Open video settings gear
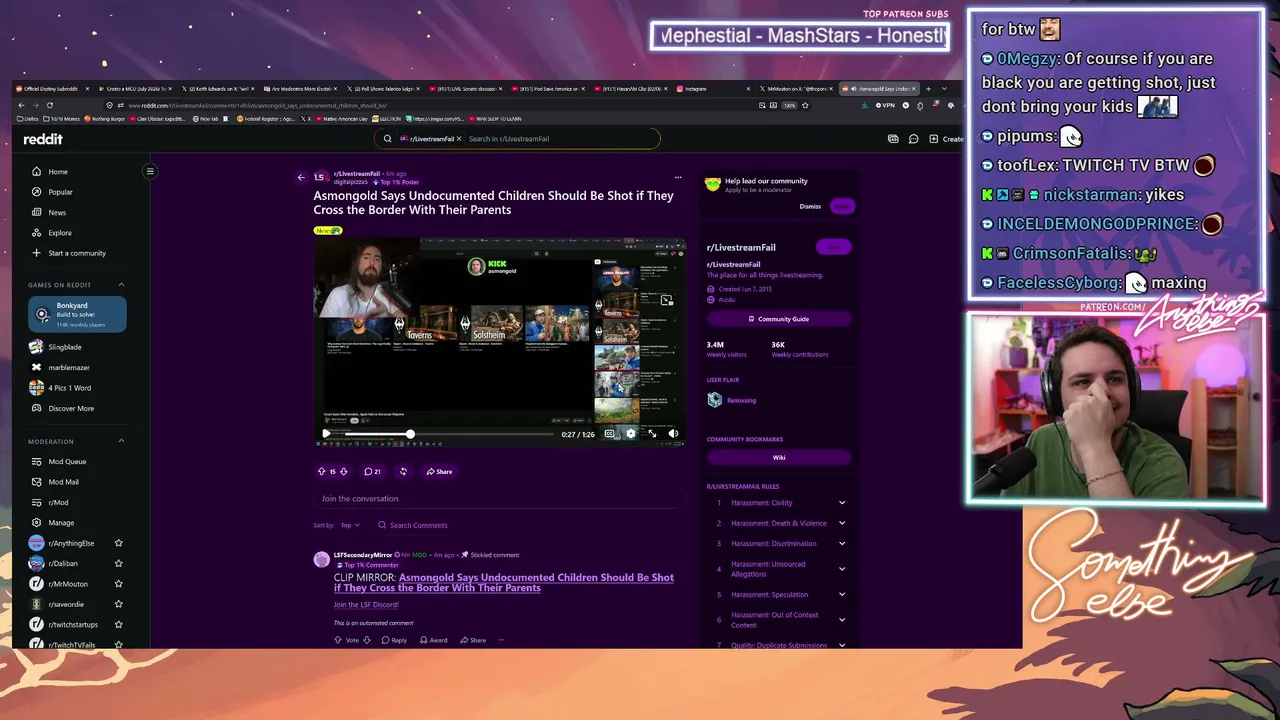 [x=630, y=434]
